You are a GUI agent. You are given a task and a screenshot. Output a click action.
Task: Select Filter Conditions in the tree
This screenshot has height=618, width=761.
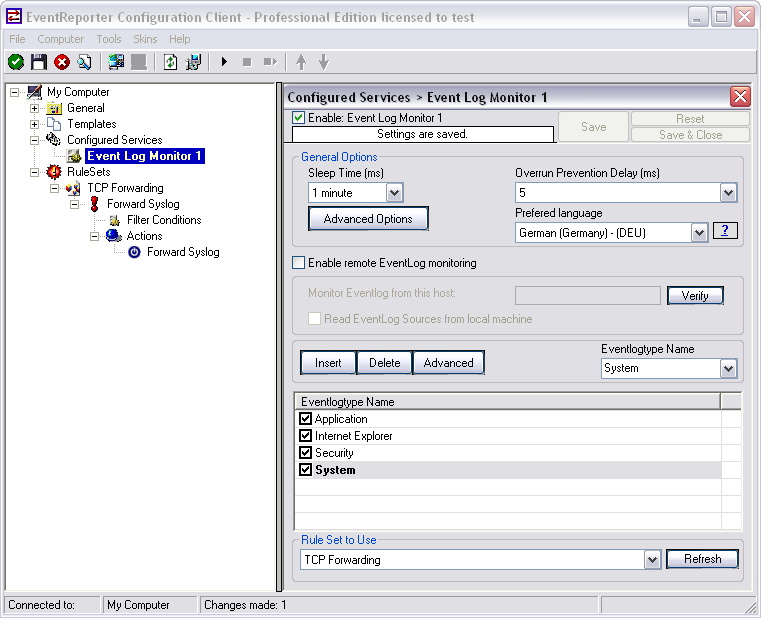[x=164, y=220]
